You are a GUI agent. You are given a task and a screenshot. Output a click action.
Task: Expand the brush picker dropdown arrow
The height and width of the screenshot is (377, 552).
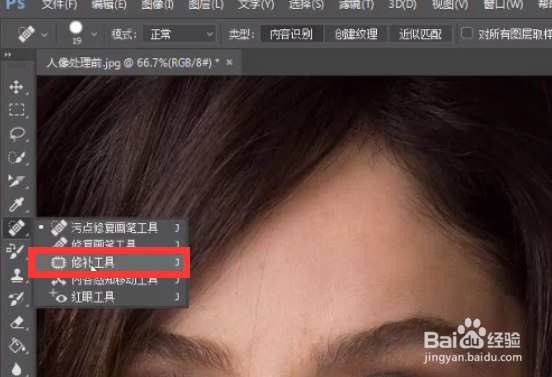coord(94,34)
